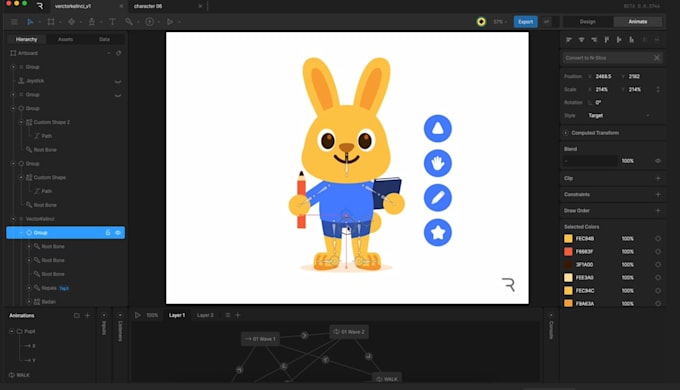Screen dimensions: 680x390
Task: Toggle lock on the selected Group row
Action: pyautogui.click(x=108, y=233)
